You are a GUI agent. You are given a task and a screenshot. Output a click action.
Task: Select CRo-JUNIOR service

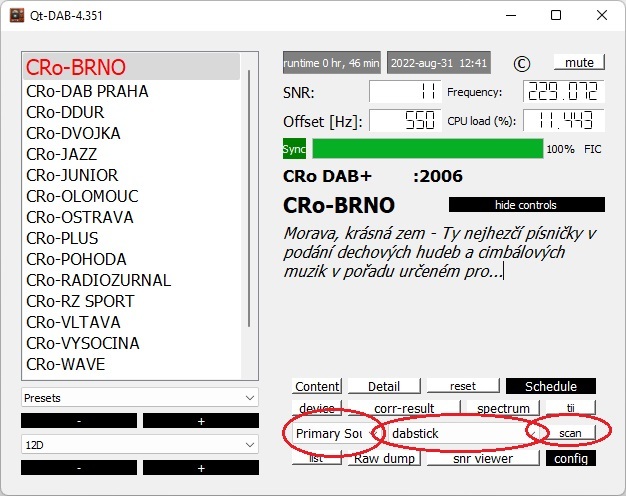[x=132, y=175]
